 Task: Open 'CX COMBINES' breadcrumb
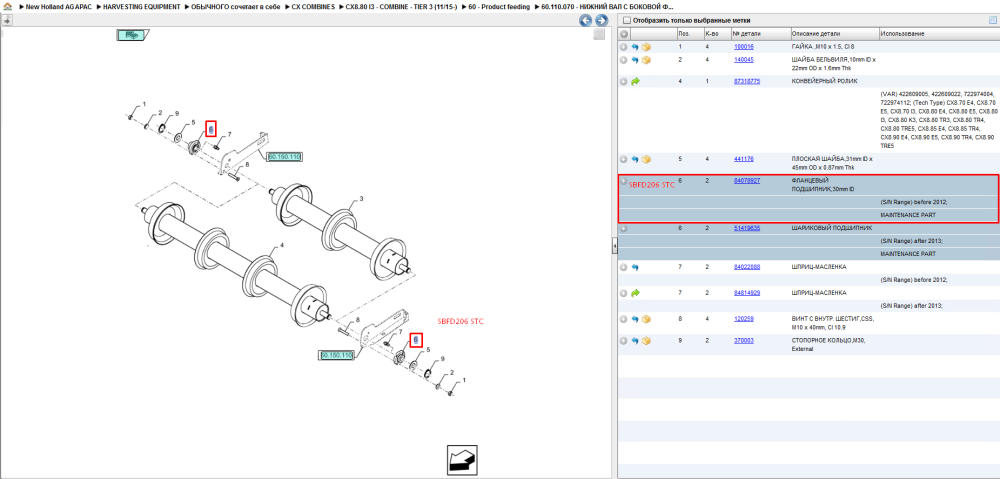pos(313,6)
